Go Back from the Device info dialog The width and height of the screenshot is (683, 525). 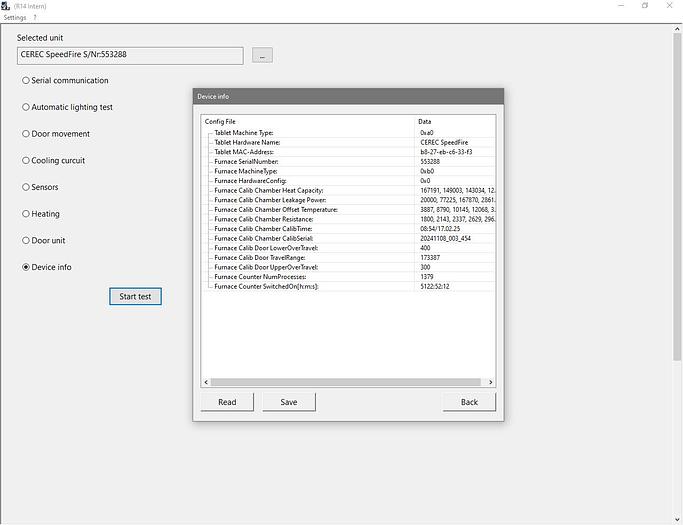469,402
